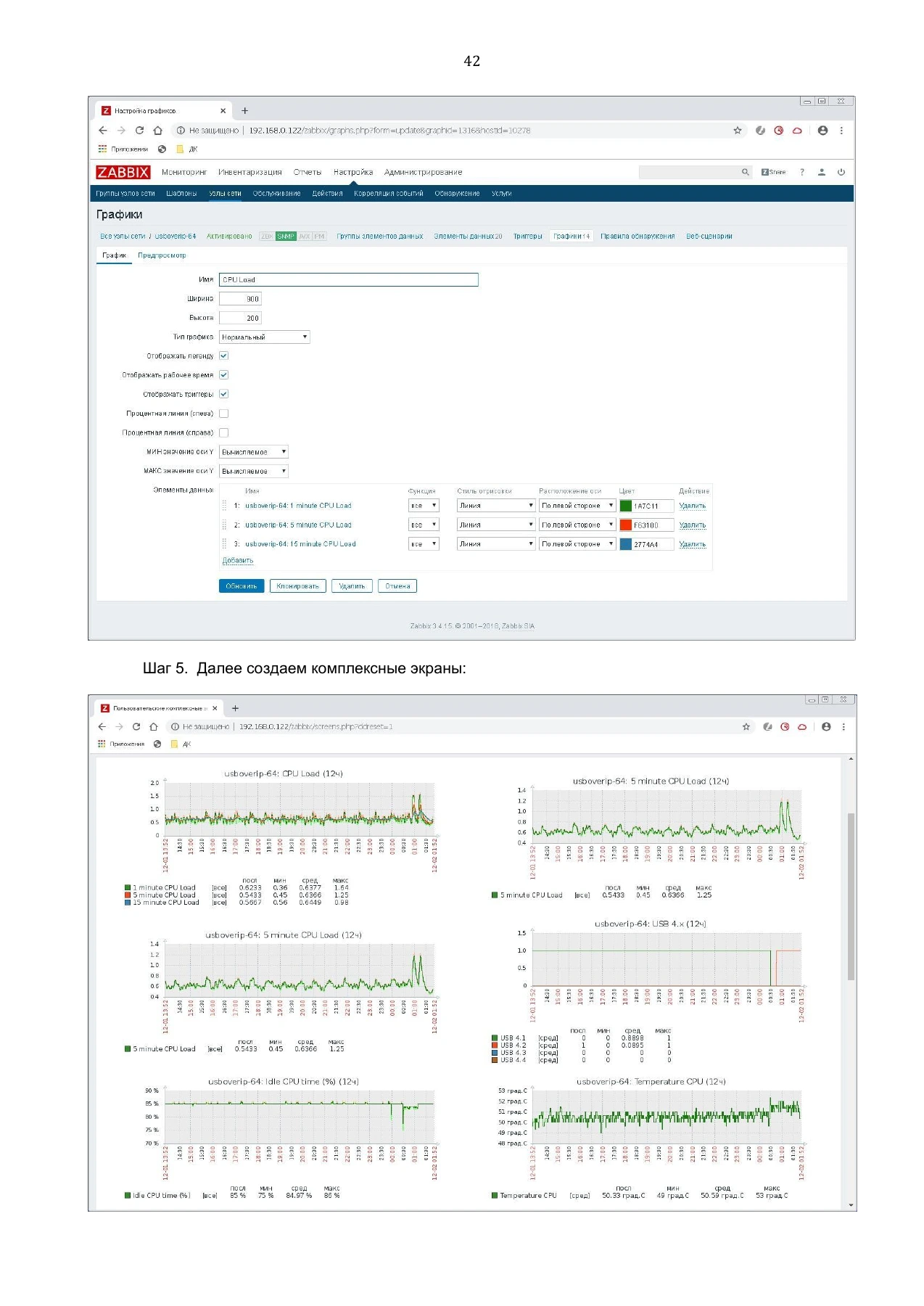Toggle the Отображать рабочее время checkbox
Image resolution: width=924 pixels, height=1306 pixels.
pyautogui.click(x=224, y=375)
